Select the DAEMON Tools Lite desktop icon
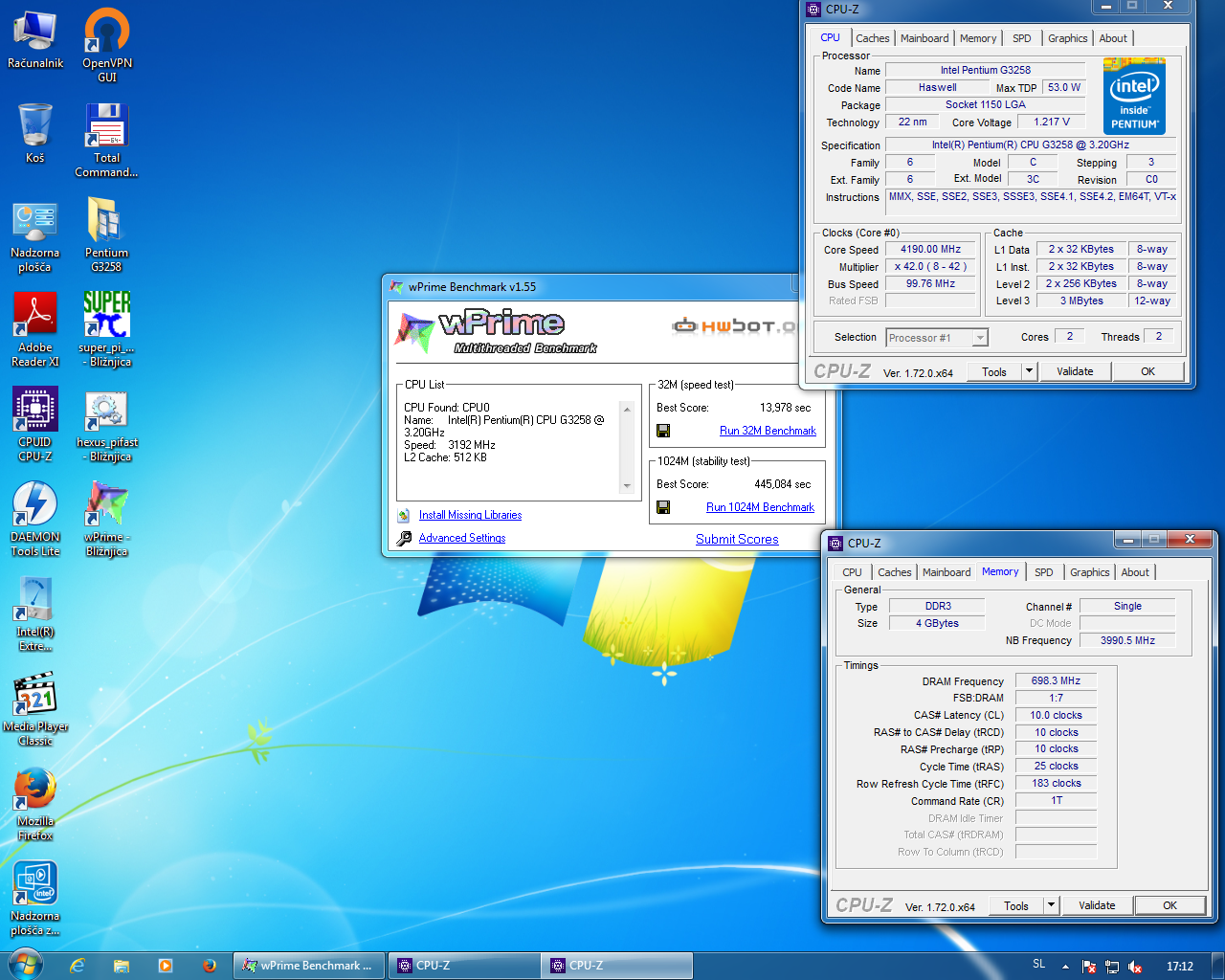This screenshot has height=980, width=1225. [x=35, y=520]
